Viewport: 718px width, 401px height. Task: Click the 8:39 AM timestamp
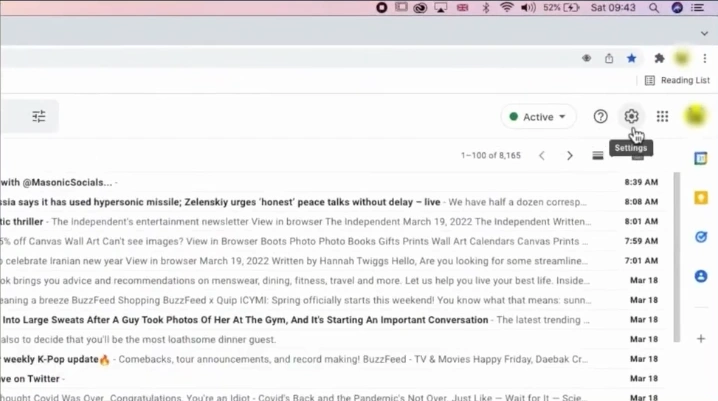[641, 182]
